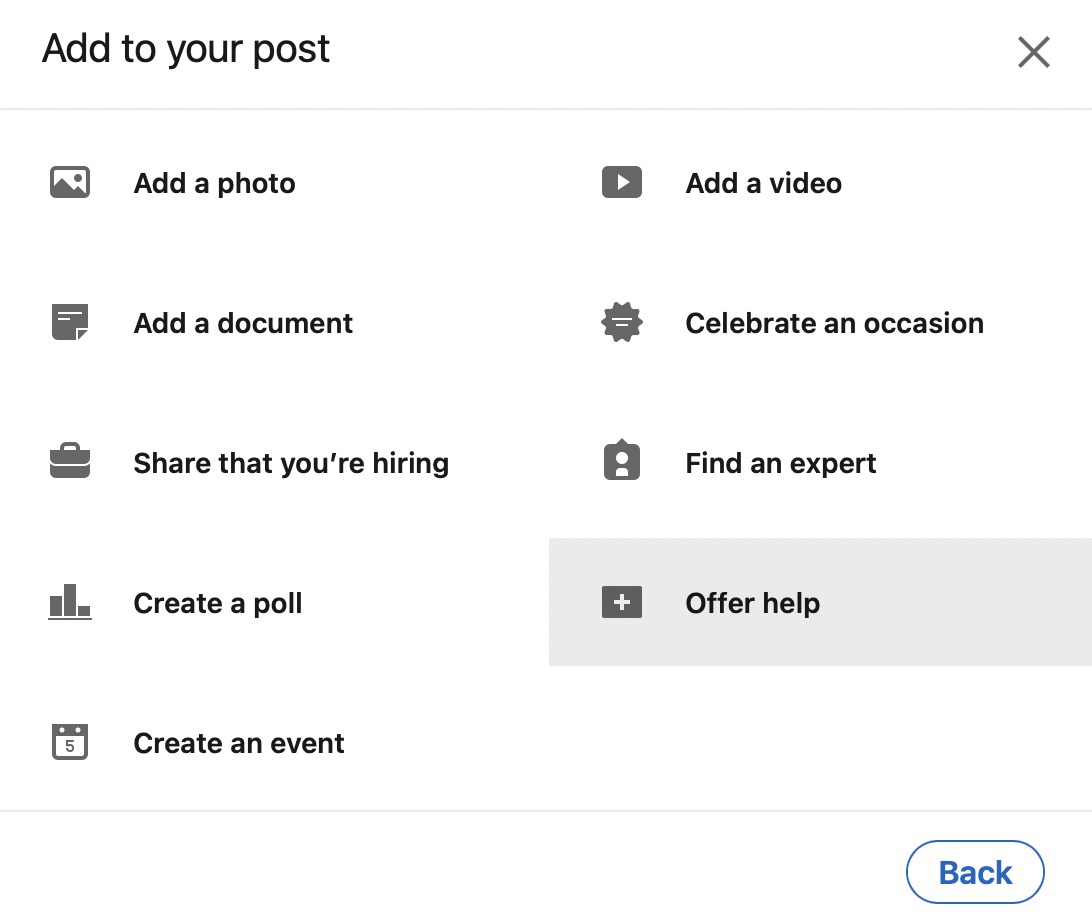Click the event calendar icon
This screenshot has width=1092, height=912.
70,742
